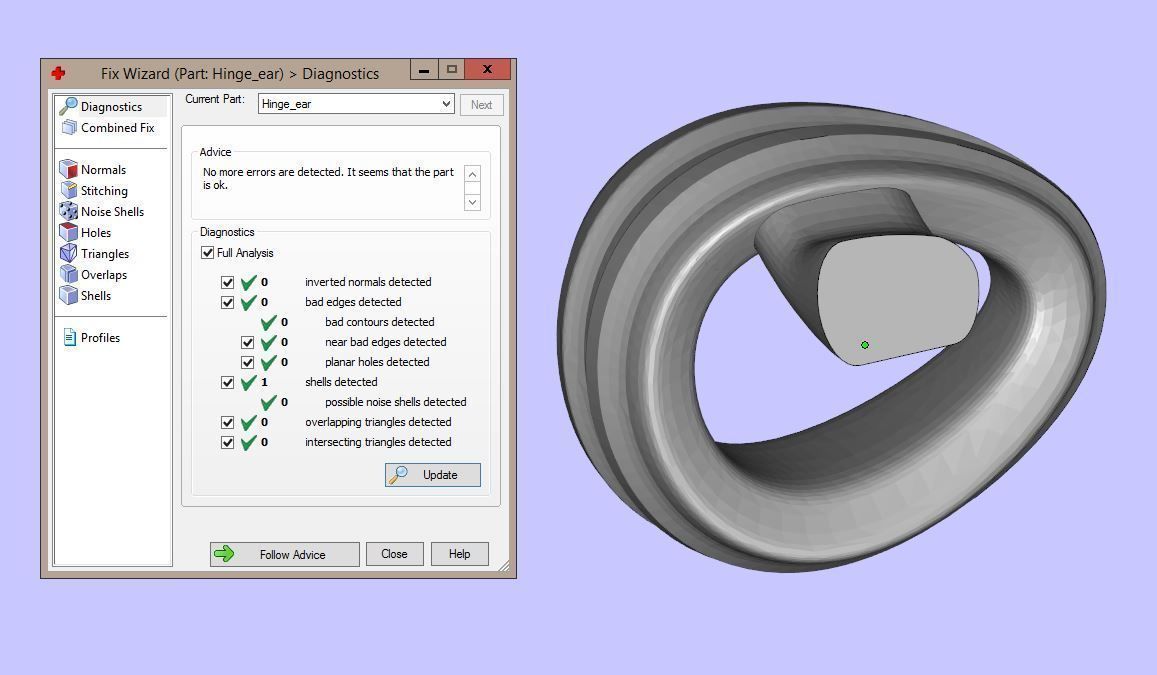Disable intersecting triangles detection checkbox
This screenshot has height=675, width=1157.
[x=228, y=442]
